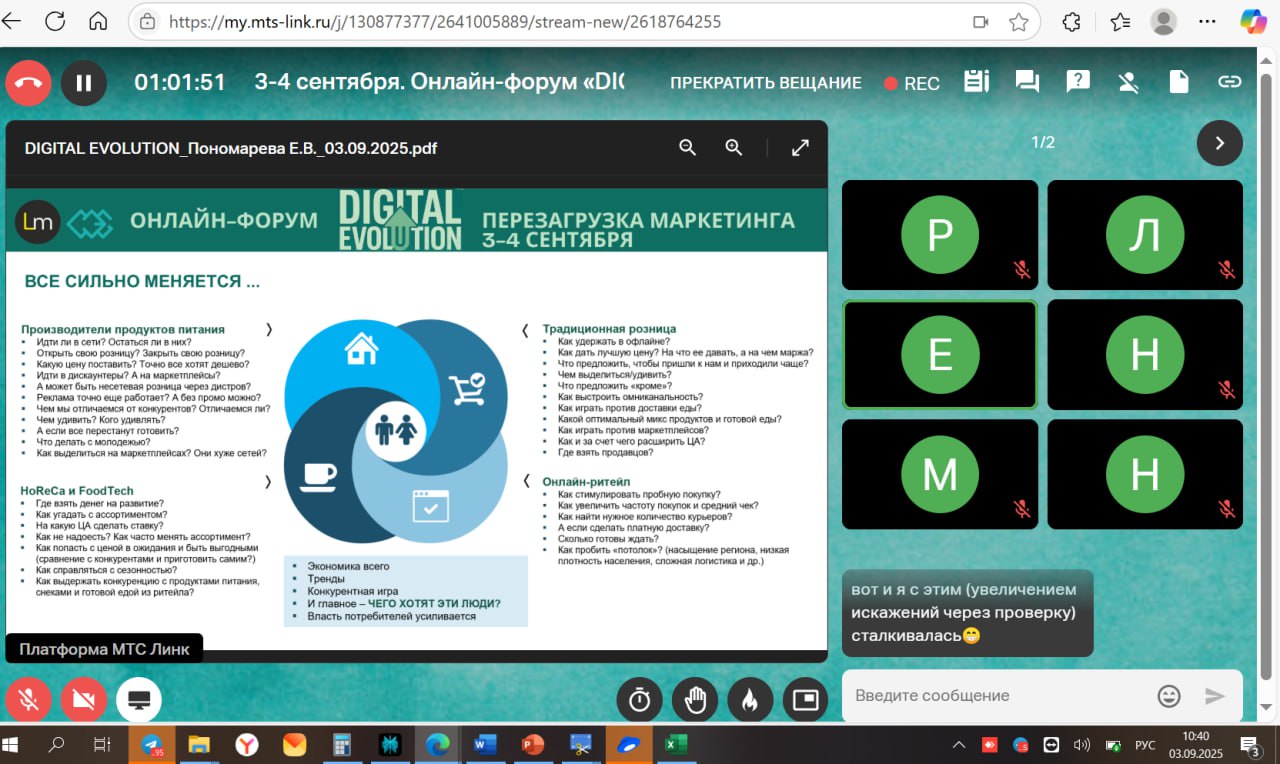
Task: Zoom in on the PDF slide
Action: point(734,148)
